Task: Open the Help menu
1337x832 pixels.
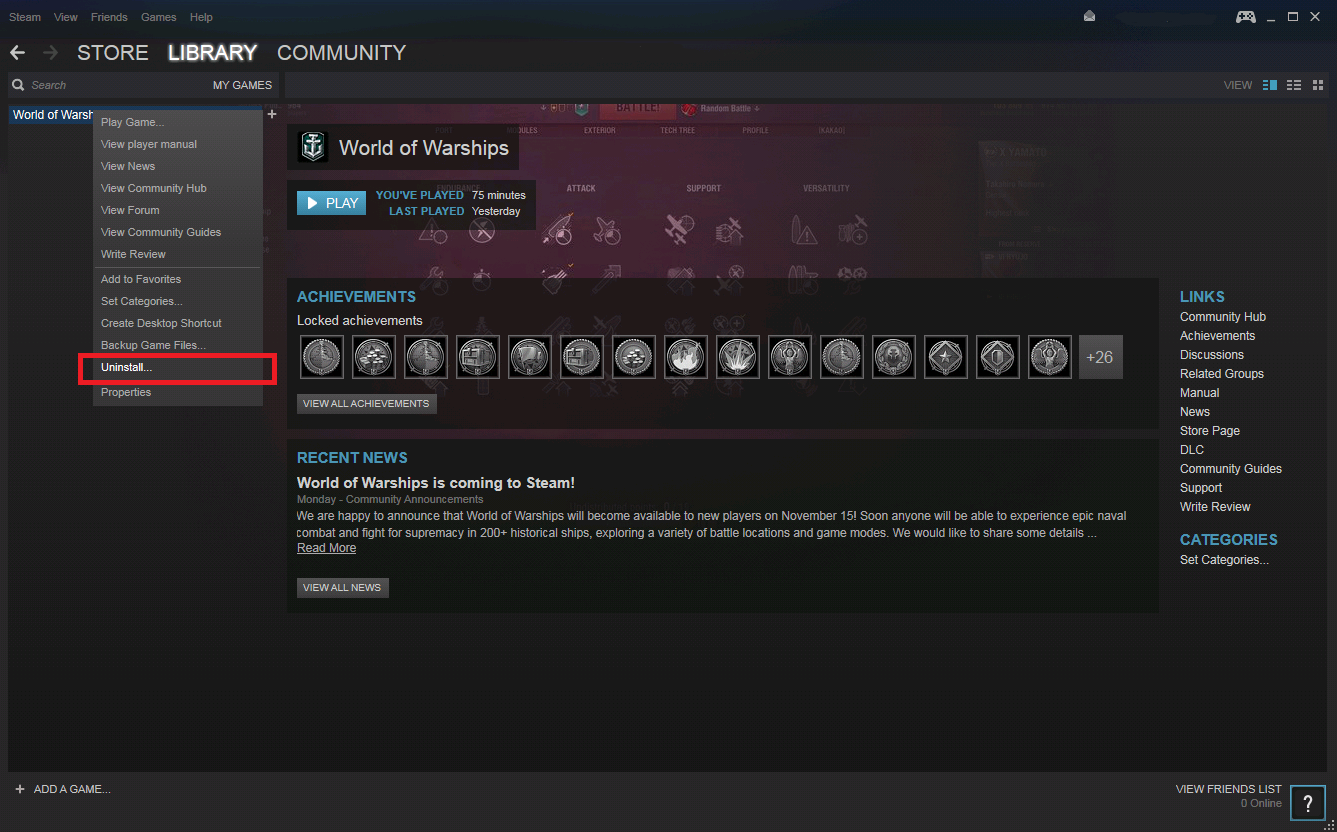Action: point(201,17)
